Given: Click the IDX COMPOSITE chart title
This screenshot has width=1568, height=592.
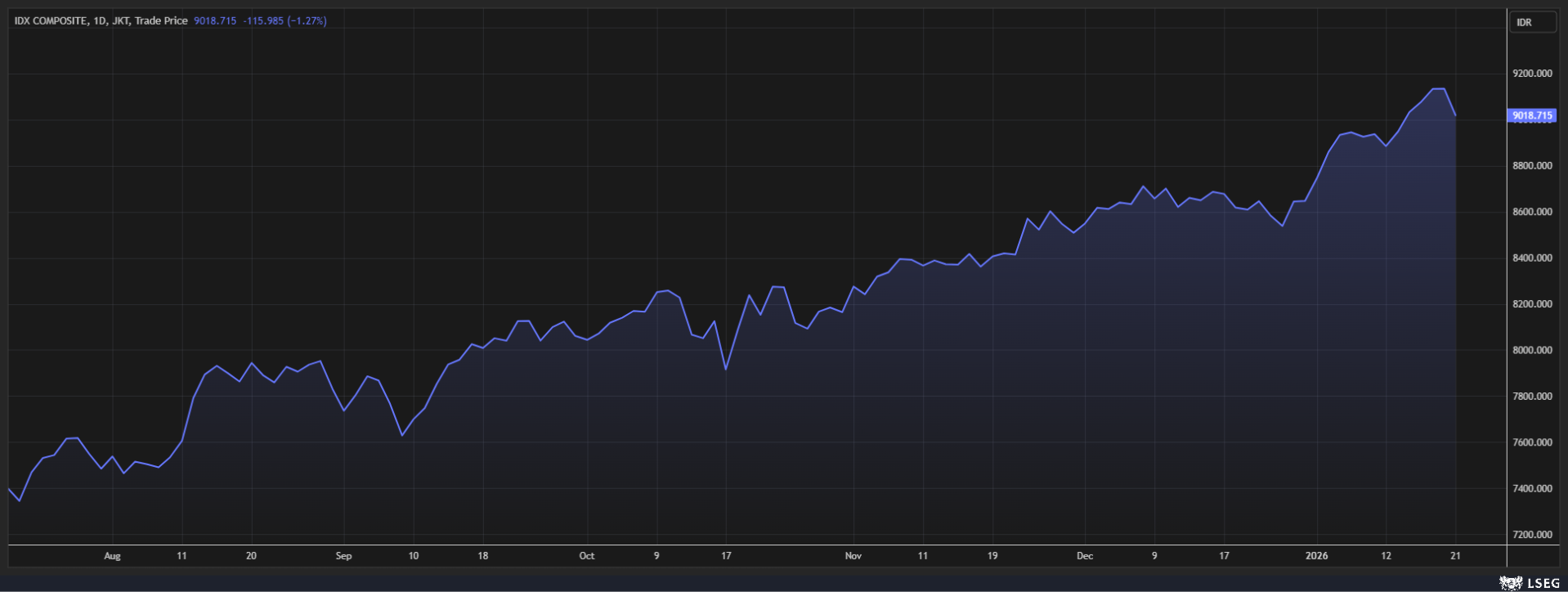Looking at the screenshot, I should click(101, 20).
